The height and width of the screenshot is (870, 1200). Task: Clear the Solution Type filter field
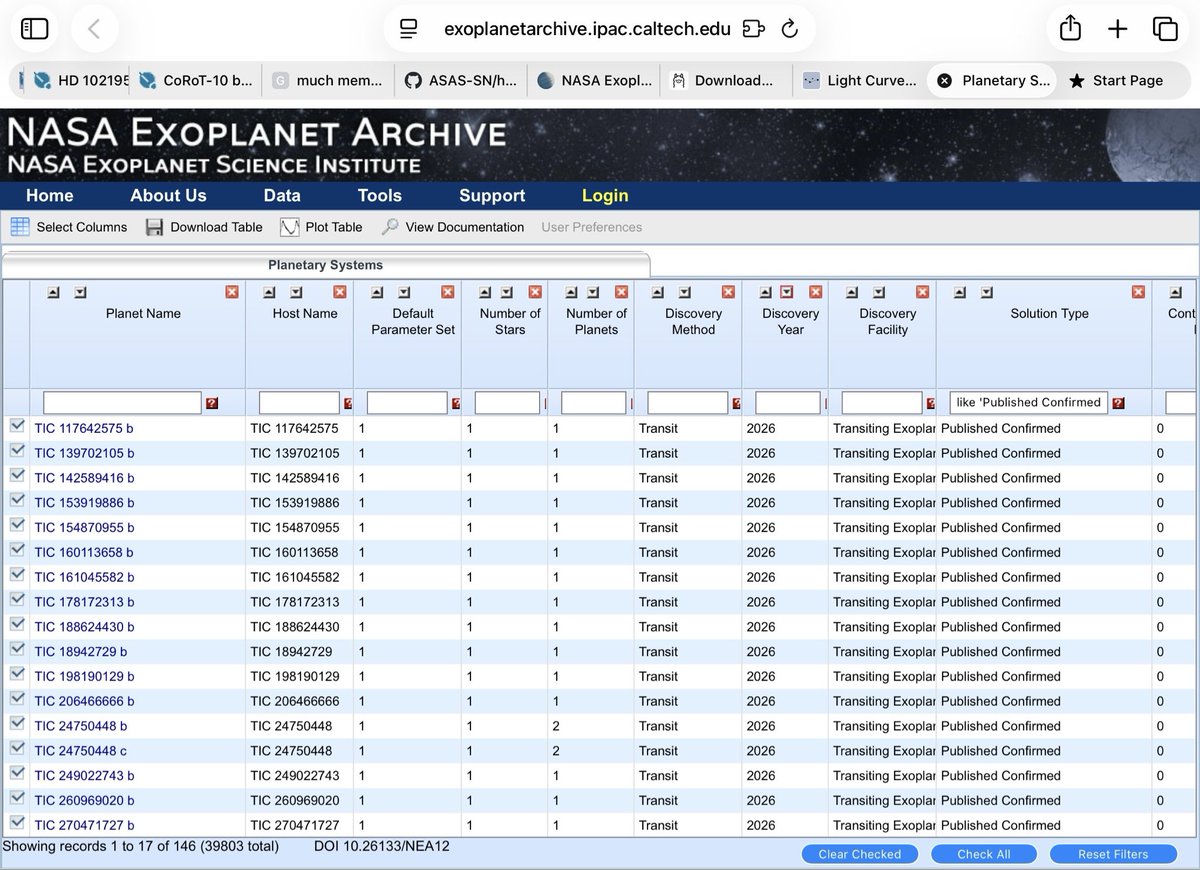(x=1027, y=402)
